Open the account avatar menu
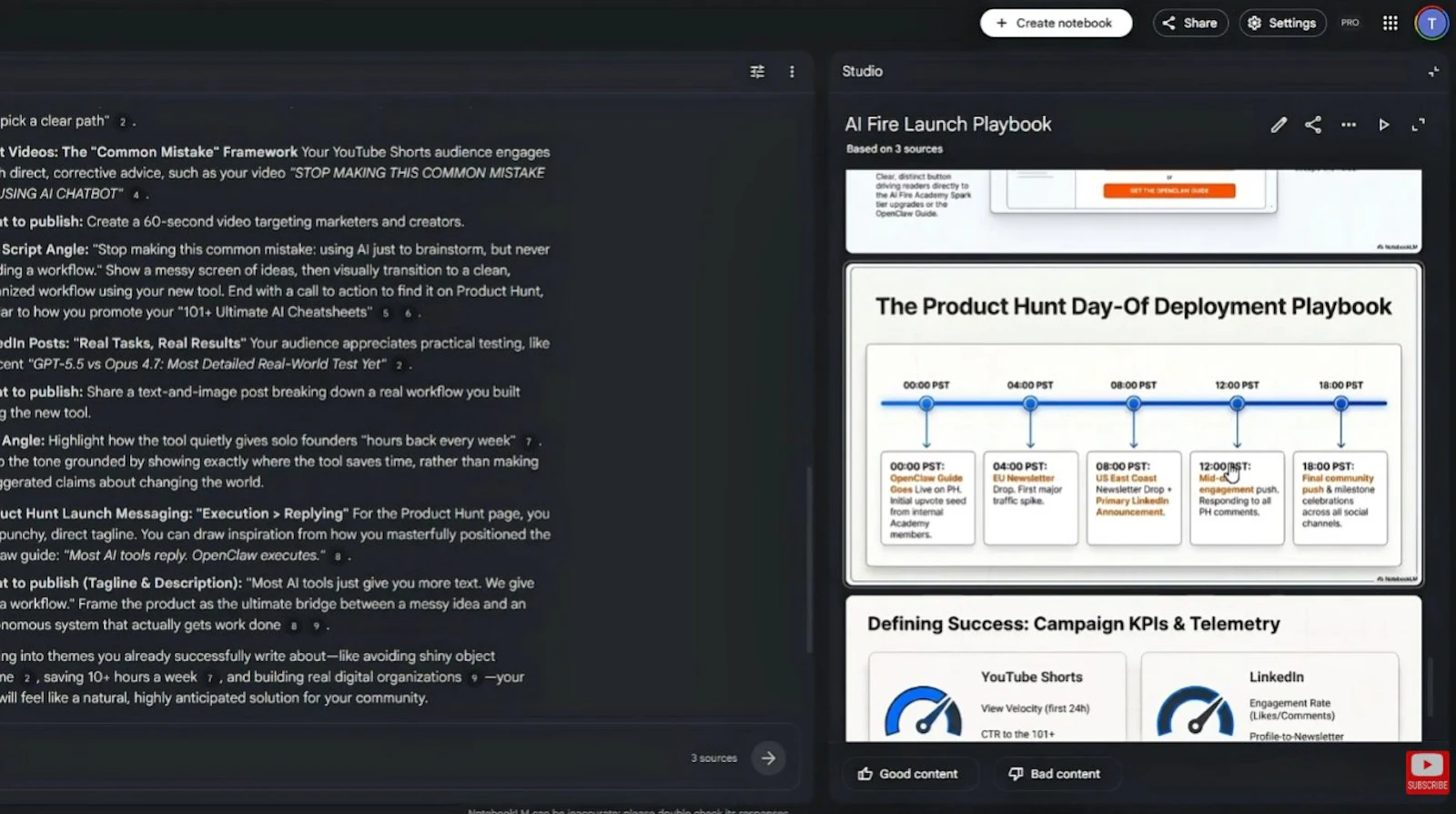 1431,23
